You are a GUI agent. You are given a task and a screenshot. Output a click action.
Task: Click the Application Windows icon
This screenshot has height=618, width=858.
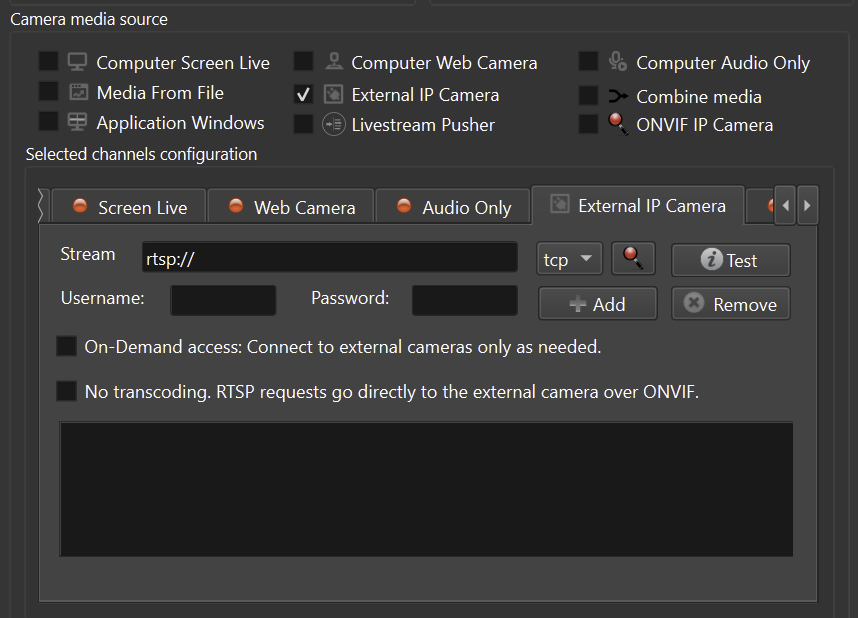pyautogui.click(x=78, y=123)
